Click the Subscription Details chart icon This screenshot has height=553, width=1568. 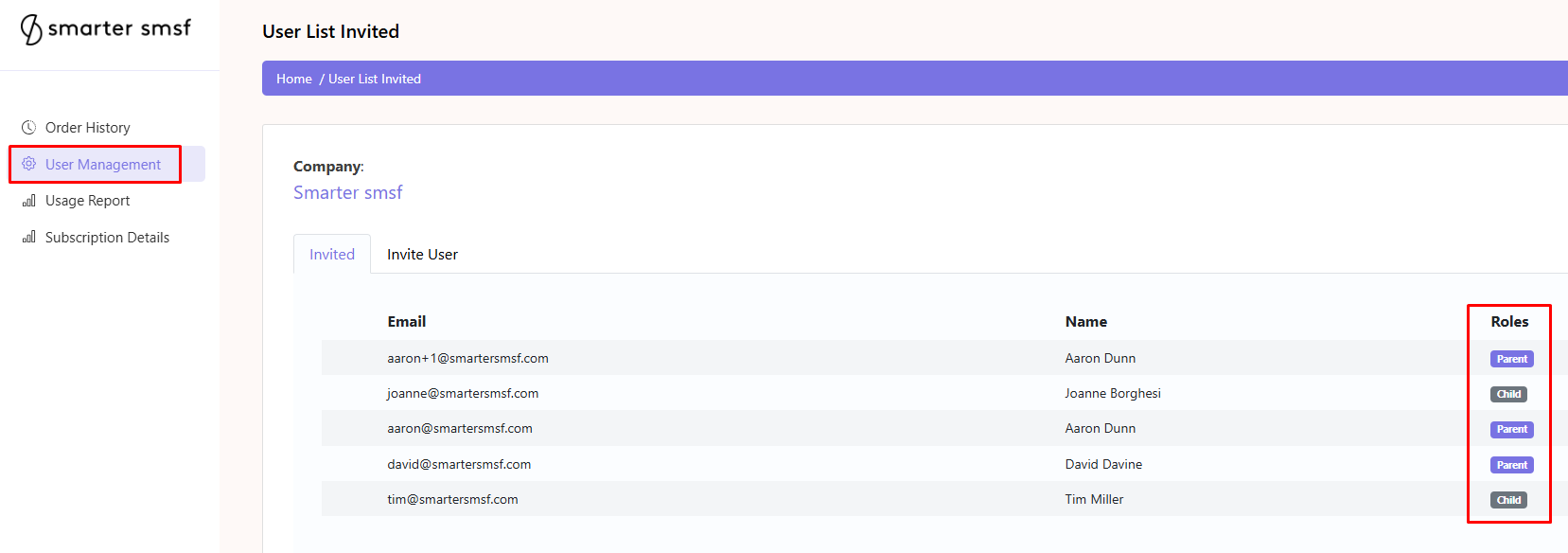click(29, 237)
